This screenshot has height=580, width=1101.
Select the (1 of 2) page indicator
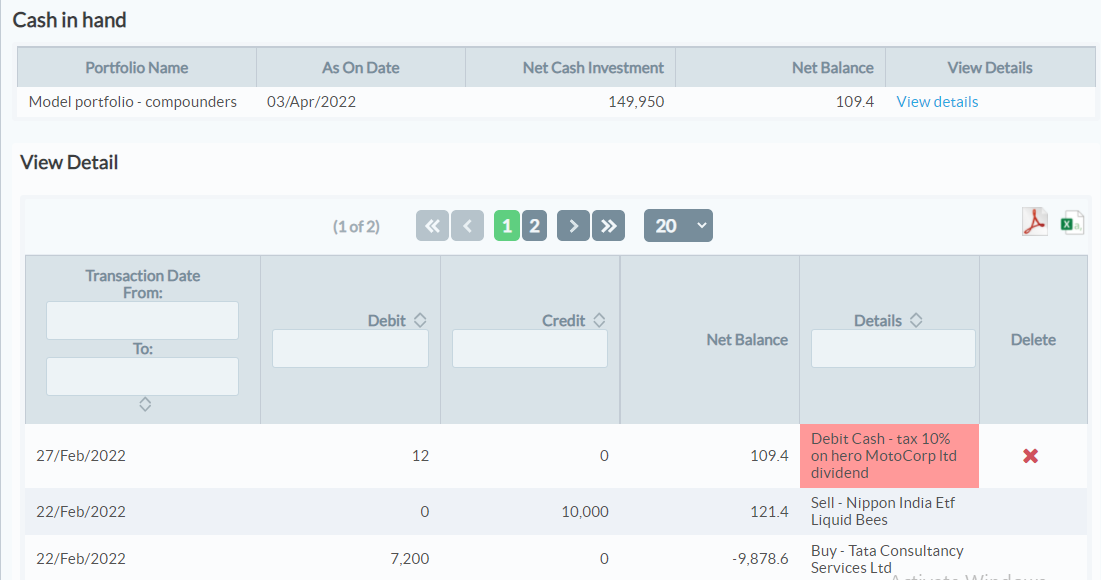356,227
